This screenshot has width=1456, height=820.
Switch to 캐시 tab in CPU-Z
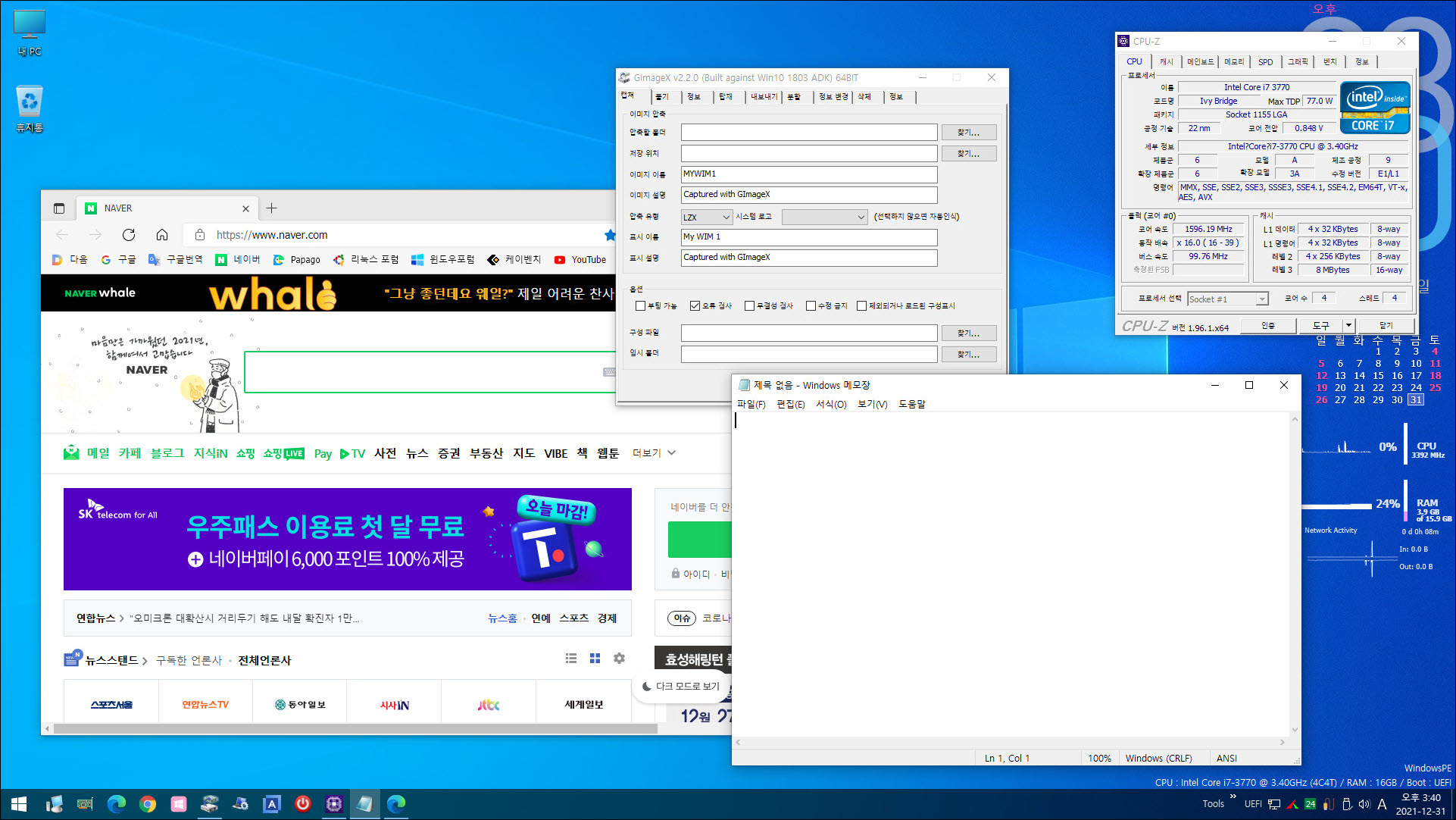(x=1166, y=61)
